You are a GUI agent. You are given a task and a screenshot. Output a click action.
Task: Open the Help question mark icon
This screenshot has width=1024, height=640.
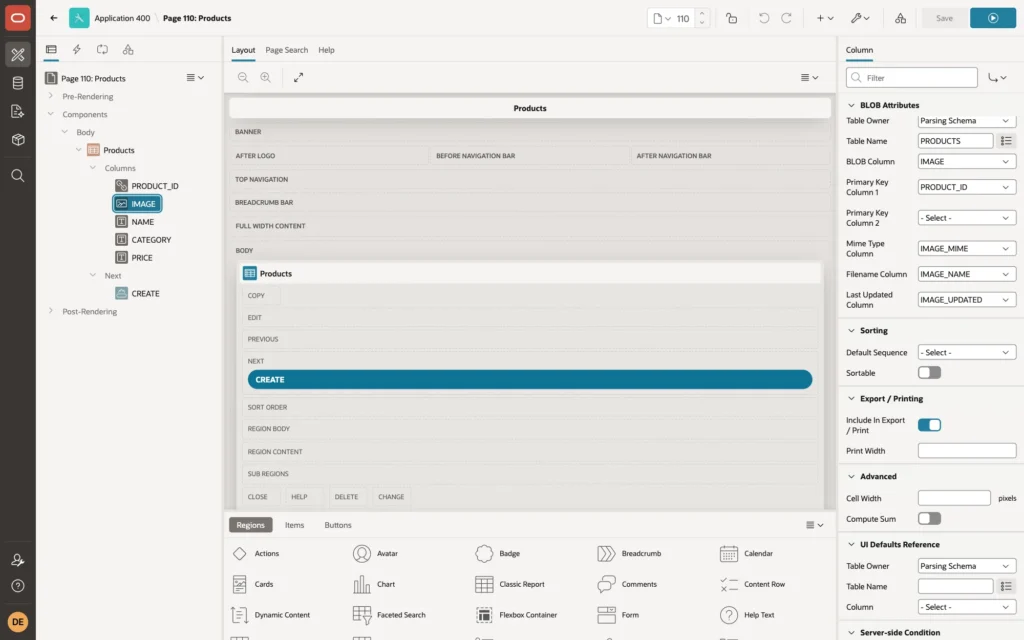coord(18,586)
